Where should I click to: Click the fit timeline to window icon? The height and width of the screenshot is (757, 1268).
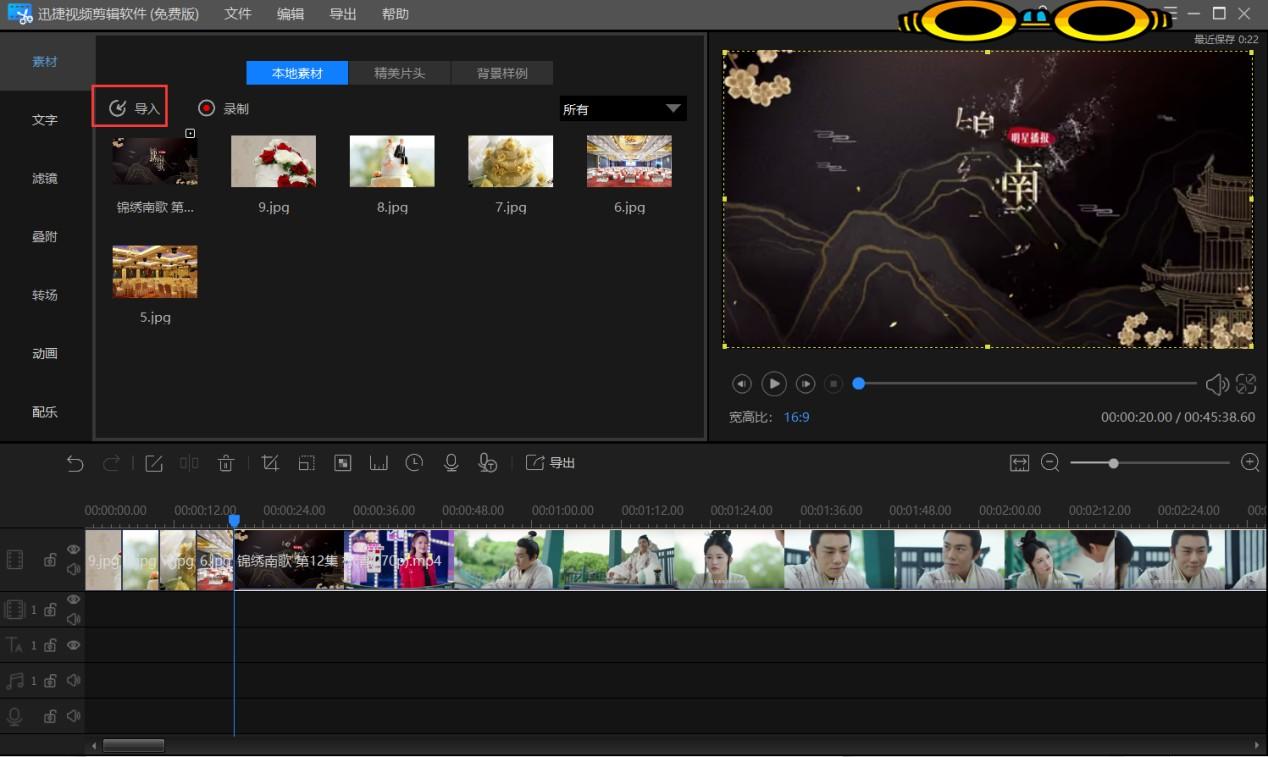pos(1019,463)
